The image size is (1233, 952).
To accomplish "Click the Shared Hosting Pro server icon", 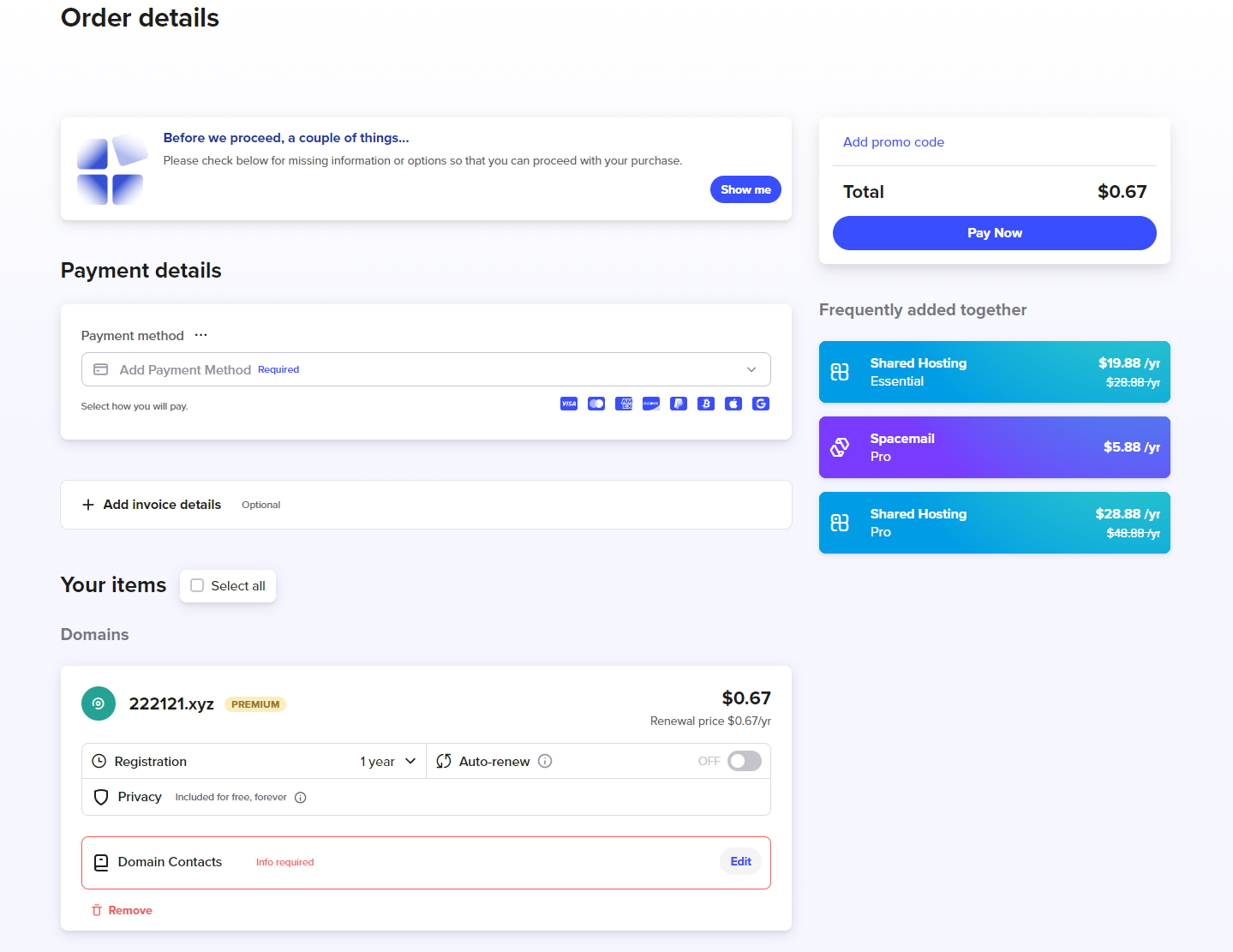I will tap(840, 523).
